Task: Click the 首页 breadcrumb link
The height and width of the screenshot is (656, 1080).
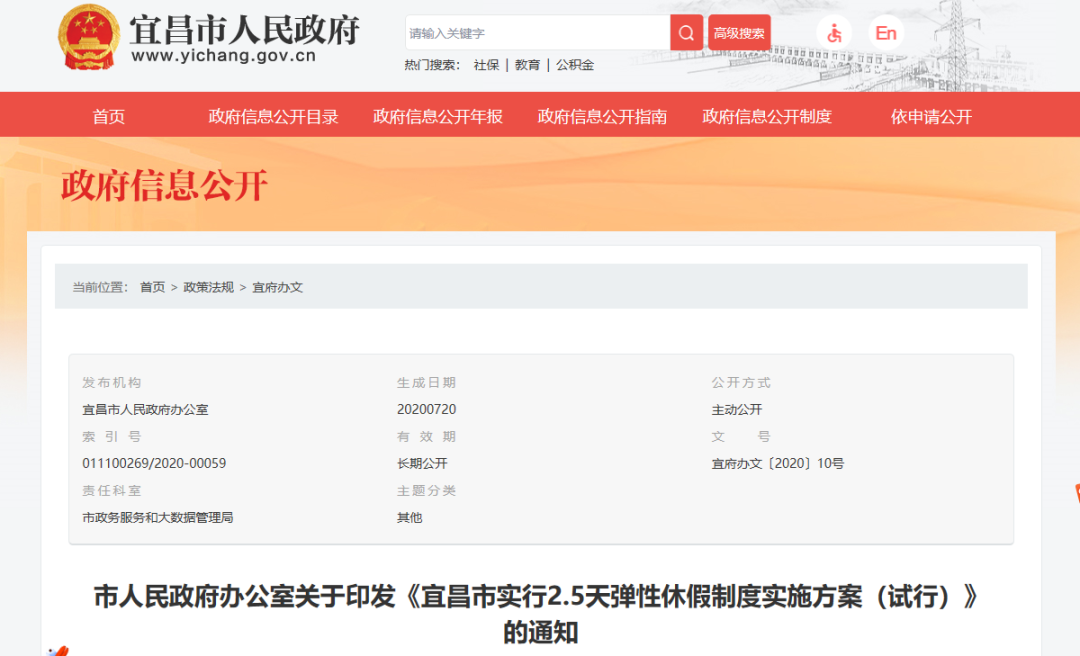Action: [152, 287]
